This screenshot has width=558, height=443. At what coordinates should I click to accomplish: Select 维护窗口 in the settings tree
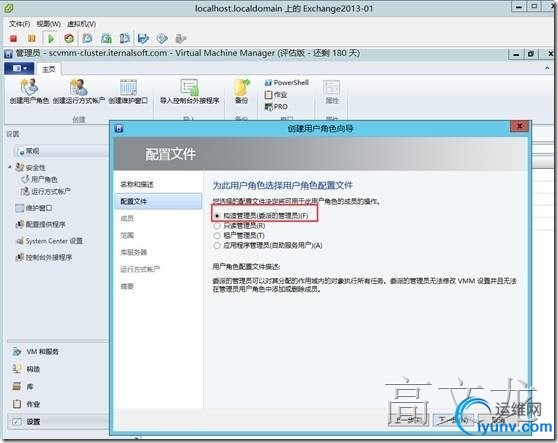point(34,208)
